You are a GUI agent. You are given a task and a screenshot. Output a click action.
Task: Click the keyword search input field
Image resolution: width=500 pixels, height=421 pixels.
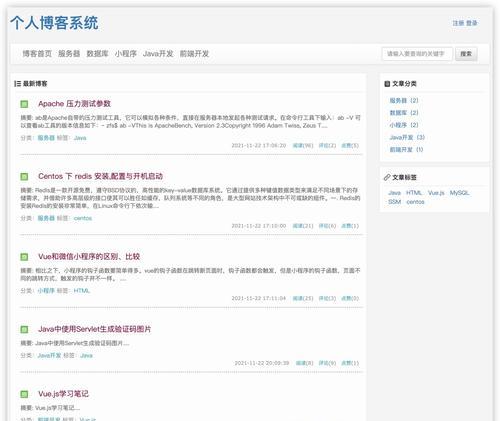pyautogui.click(x=417, y=54)
